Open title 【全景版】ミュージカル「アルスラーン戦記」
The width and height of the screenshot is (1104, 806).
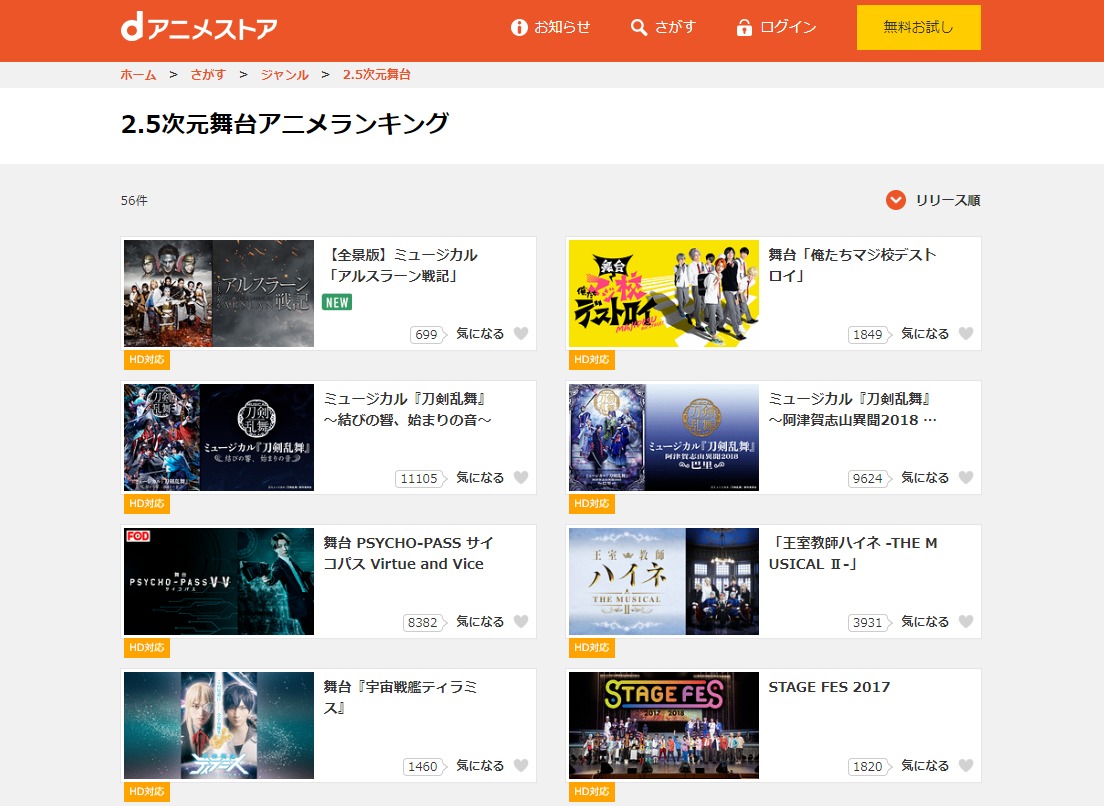pyautogui.click(x=401, y=265)
